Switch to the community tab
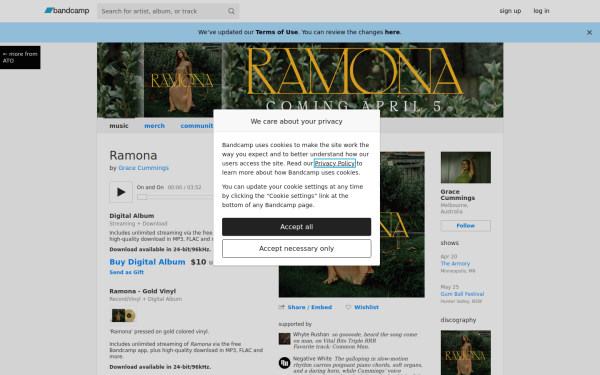Screen dimensions: 600x375 pyautogui.click(x=197, y=126)
